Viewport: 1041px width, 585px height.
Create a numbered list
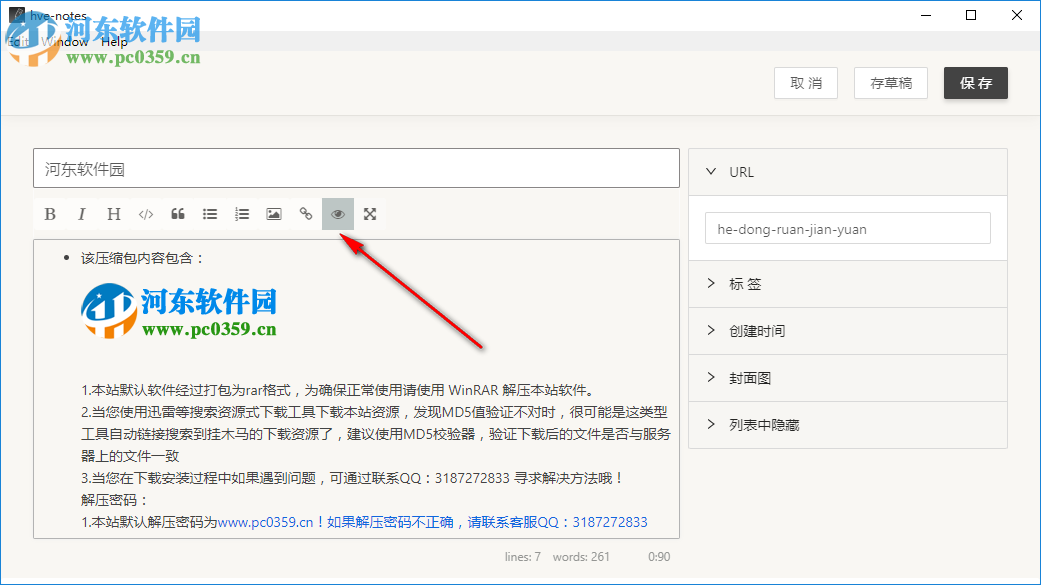pyautogui.click(x=242, y=214)
